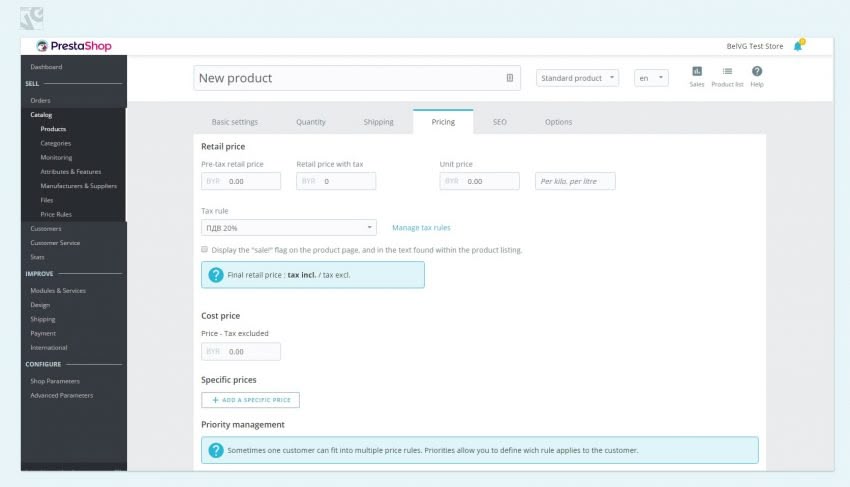The height and width of the screenshot is (487, 850).
Task: Open the en language dropdown
Action: (x=651, y=78)
